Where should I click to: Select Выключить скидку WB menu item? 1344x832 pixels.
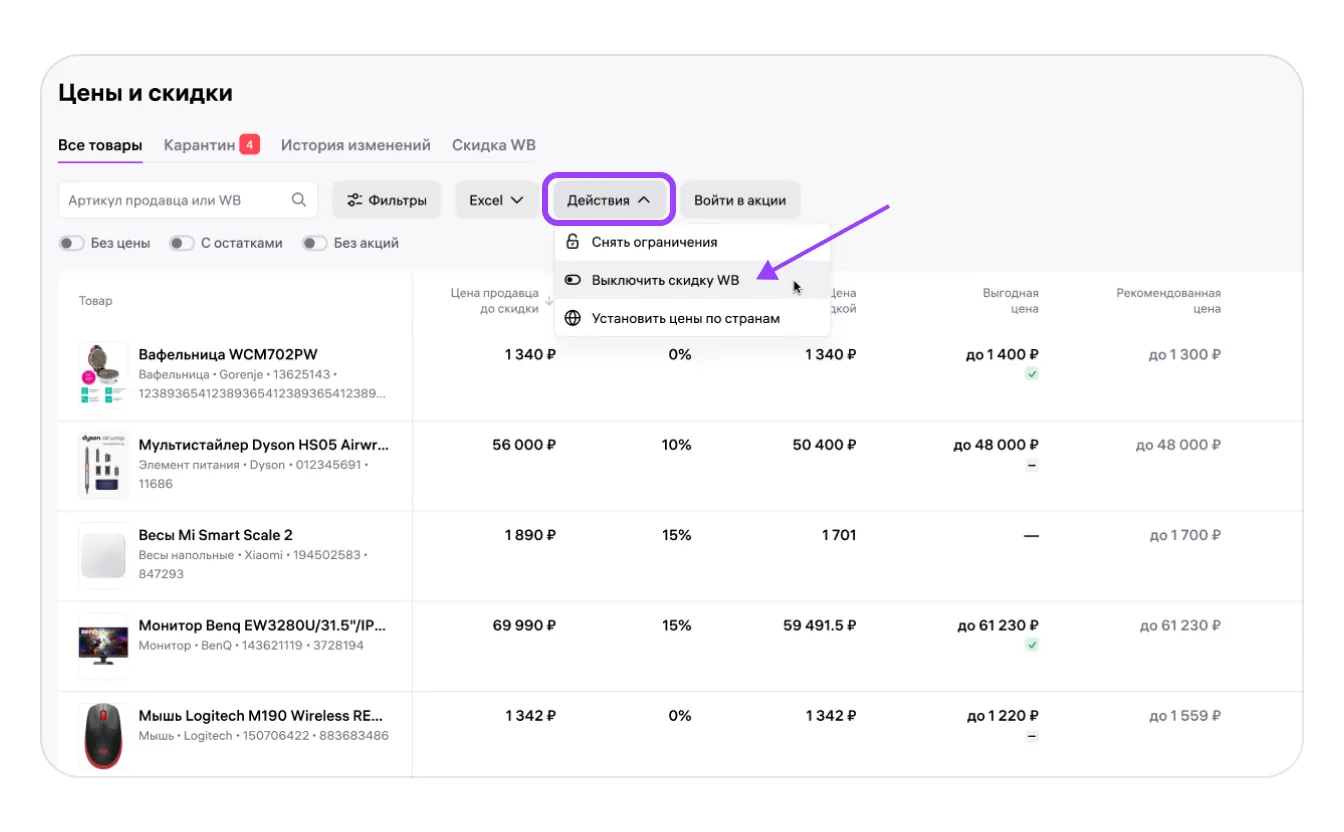click(x=665, y=280)
